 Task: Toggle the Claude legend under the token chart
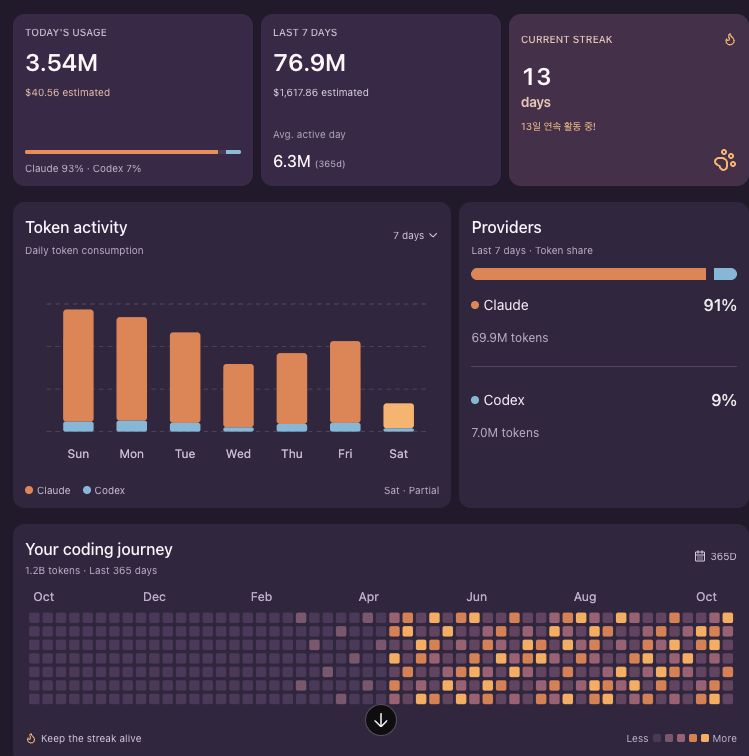[48, 490]
